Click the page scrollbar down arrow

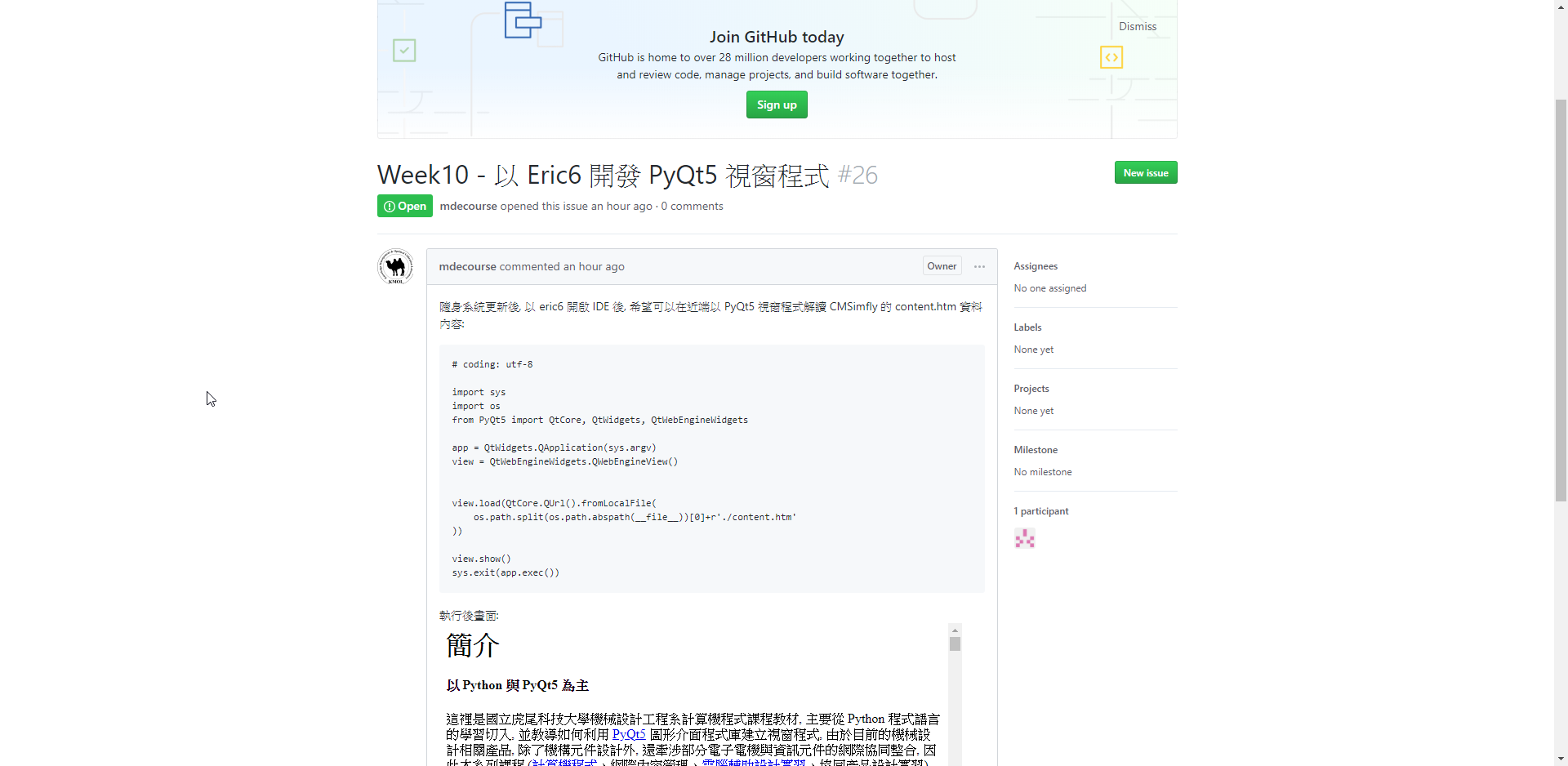(x=1561, y=759)
